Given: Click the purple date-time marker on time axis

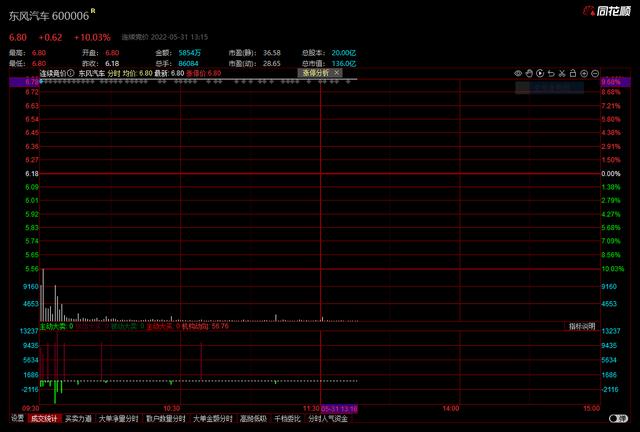Looking at the screenshot, I should (x=339, y=408).
